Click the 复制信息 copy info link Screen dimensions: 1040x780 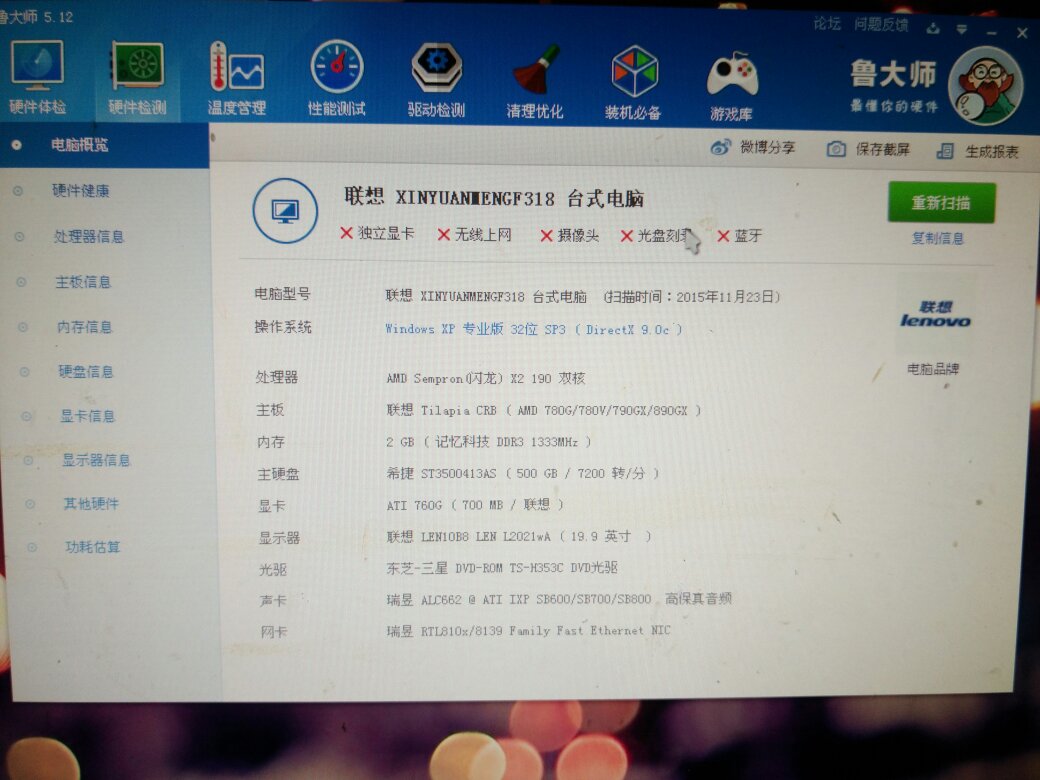pyautogui.click(x=938, y=238)
